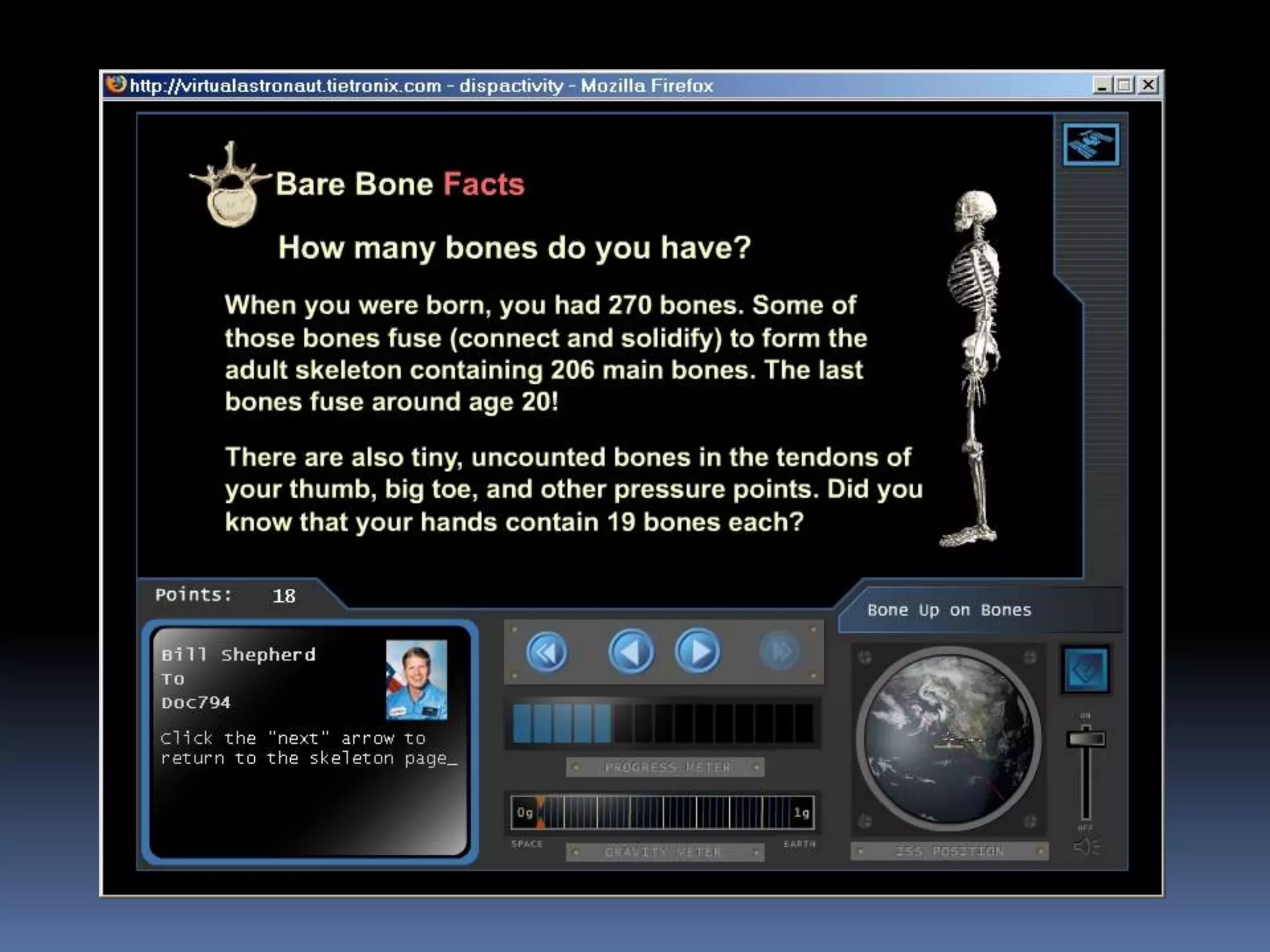Click the "Bill Shepherd" sender name
This screenshot has width=1270, height=952.
coord(238,654)
